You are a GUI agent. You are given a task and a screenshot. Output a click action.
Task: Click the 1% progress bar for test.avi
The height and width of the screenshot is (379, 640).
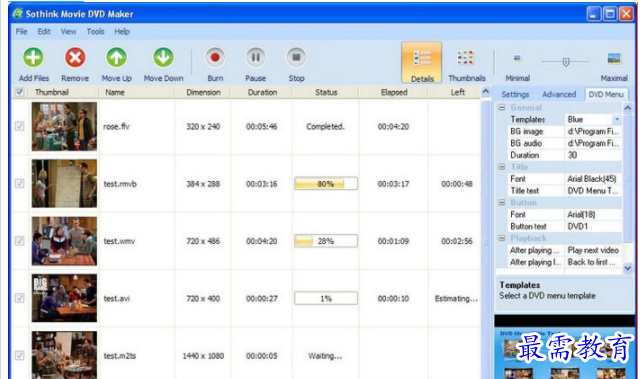326,298
